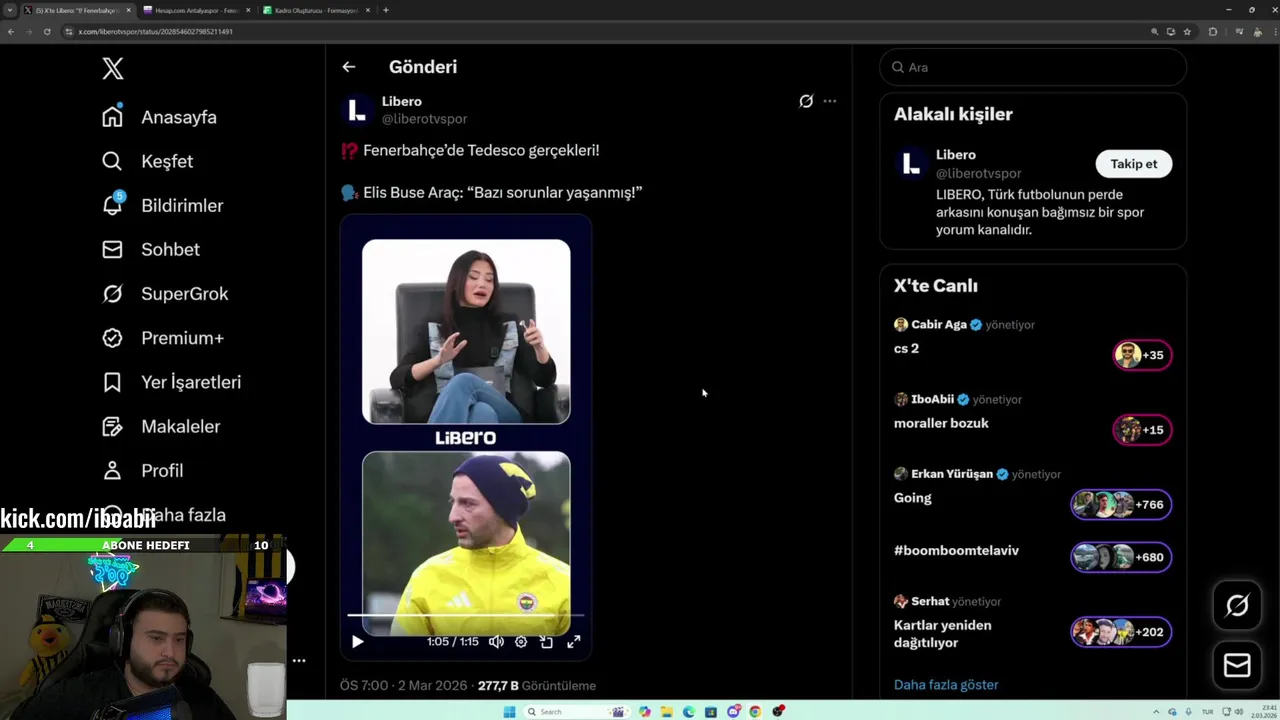Open the Sohbet messages page
Screen dimensions: 1280x720
point(151,249)
